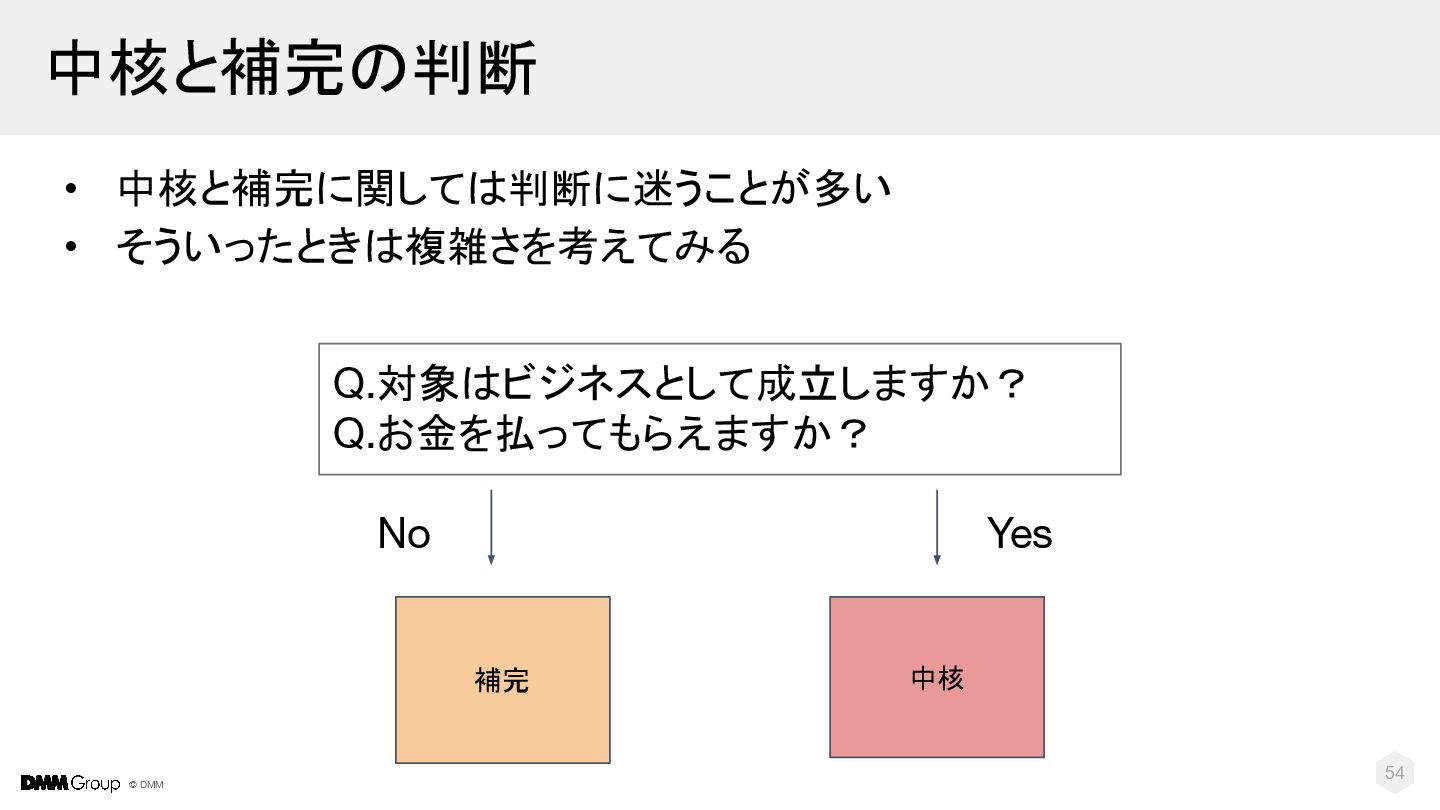This screenshot has width=1440, height=810.
Task: Click the slide title 中核と補完の判断
Action: pos(292,69)
